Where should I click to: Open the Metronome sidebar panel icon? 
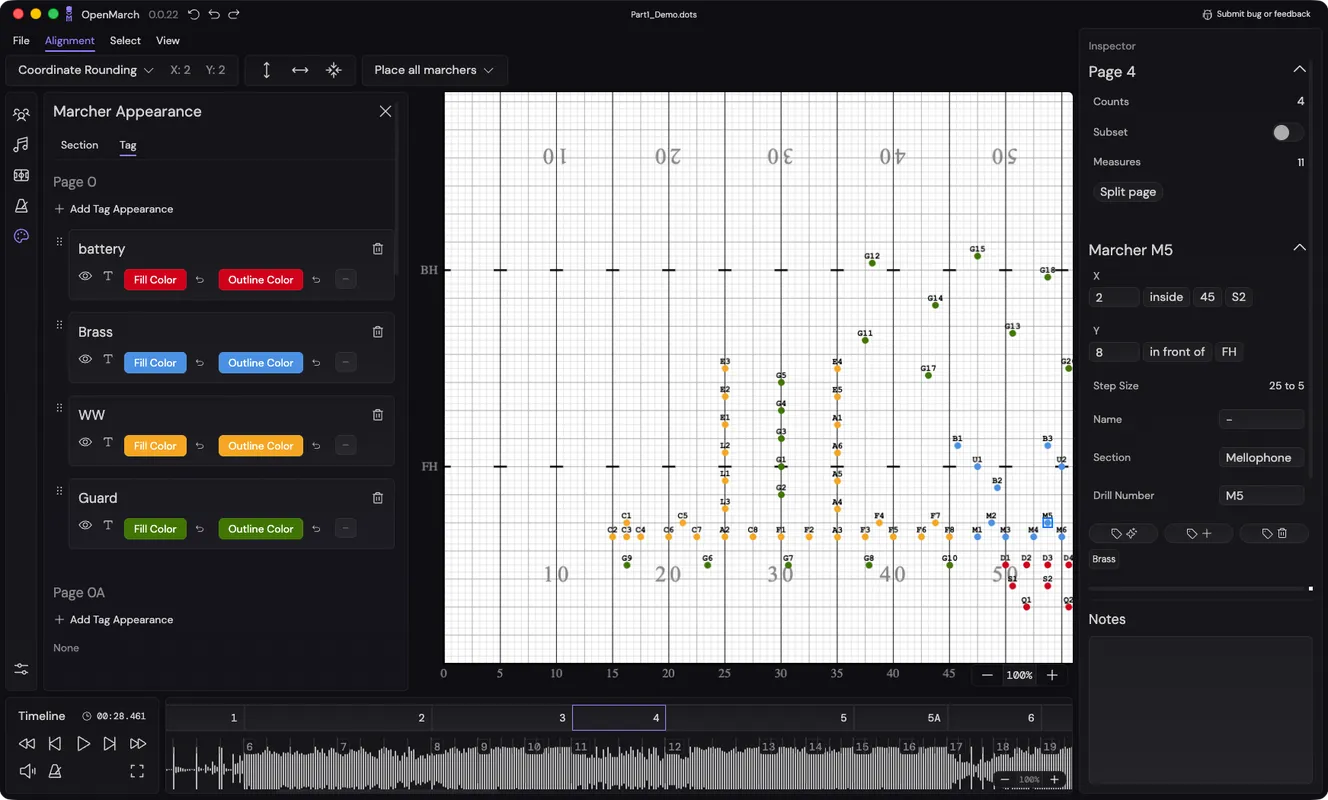[21, 206]
